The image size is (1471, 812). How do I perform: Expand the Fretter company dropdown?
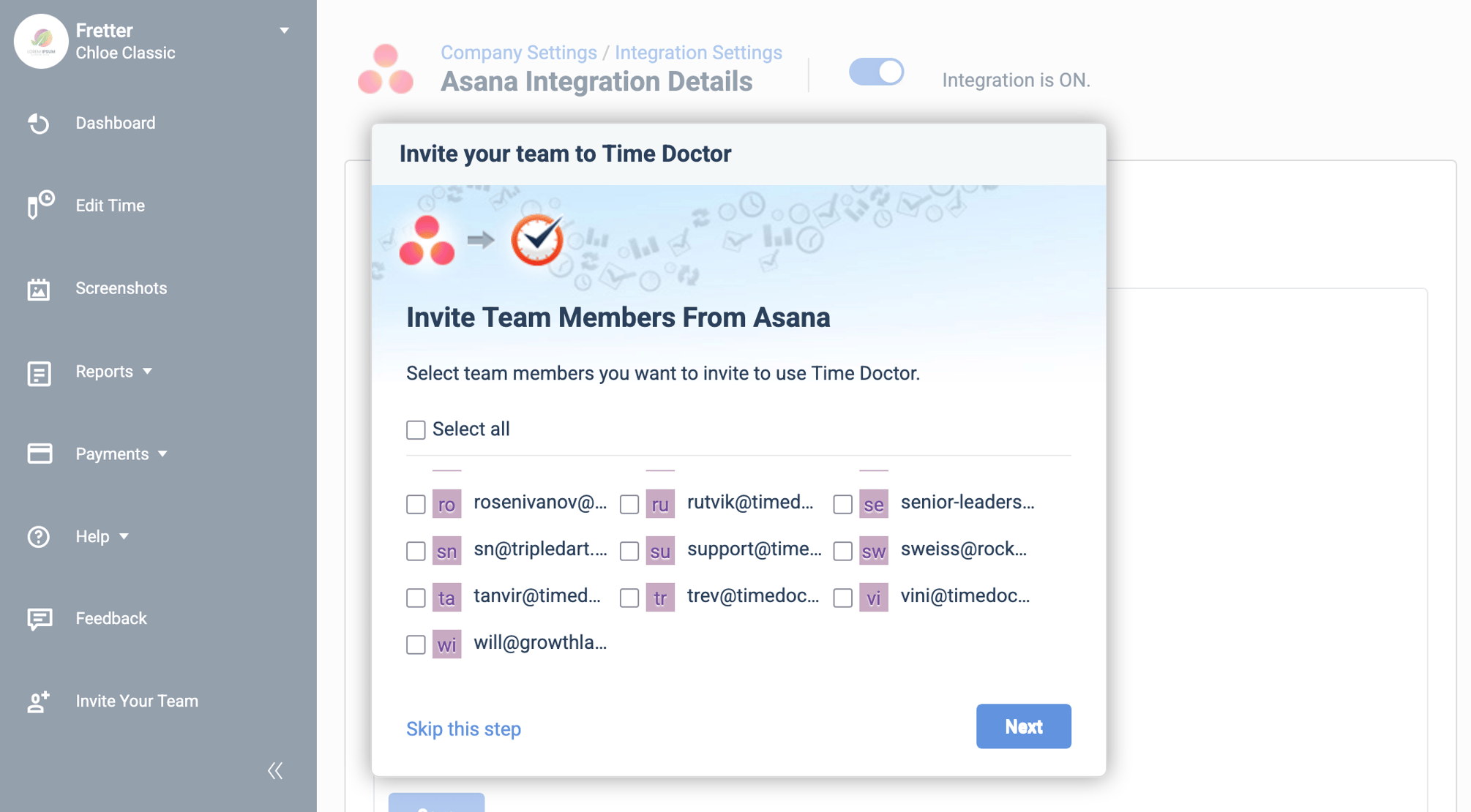(284, 31)
